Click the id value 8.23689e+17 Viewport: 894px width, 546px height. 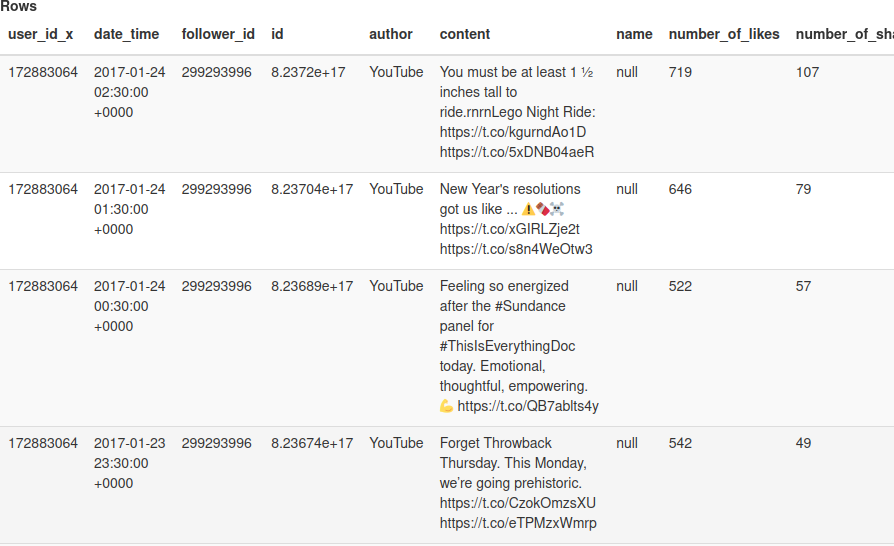pyautogui.click(x=312, y=286)
